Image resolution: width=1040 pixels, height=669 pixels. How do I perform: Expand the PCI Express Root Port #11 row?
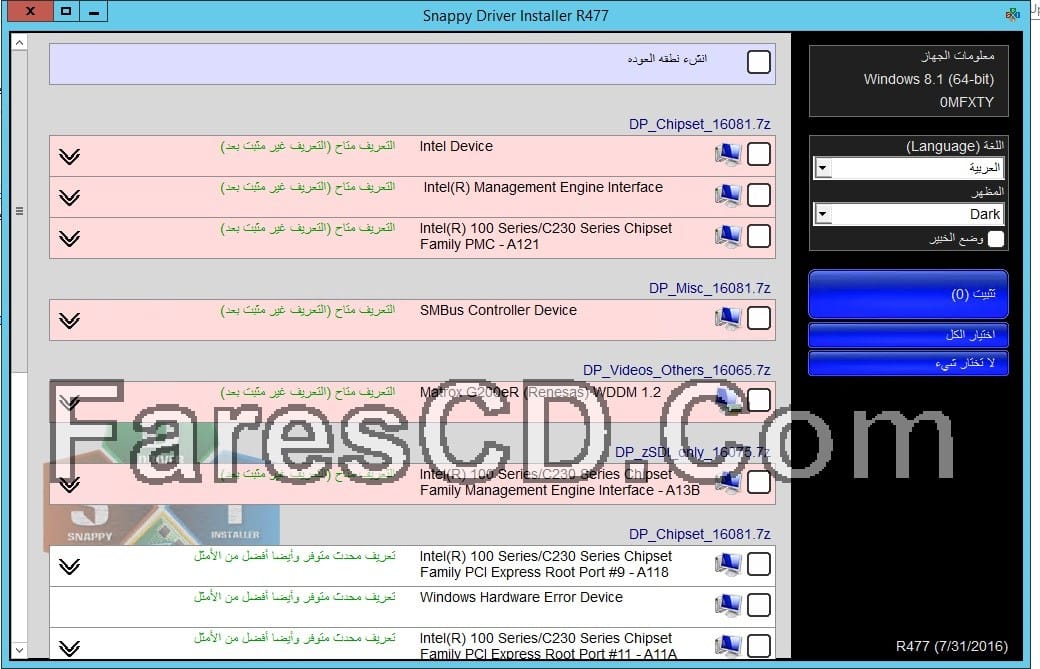(x=69, y=648)
